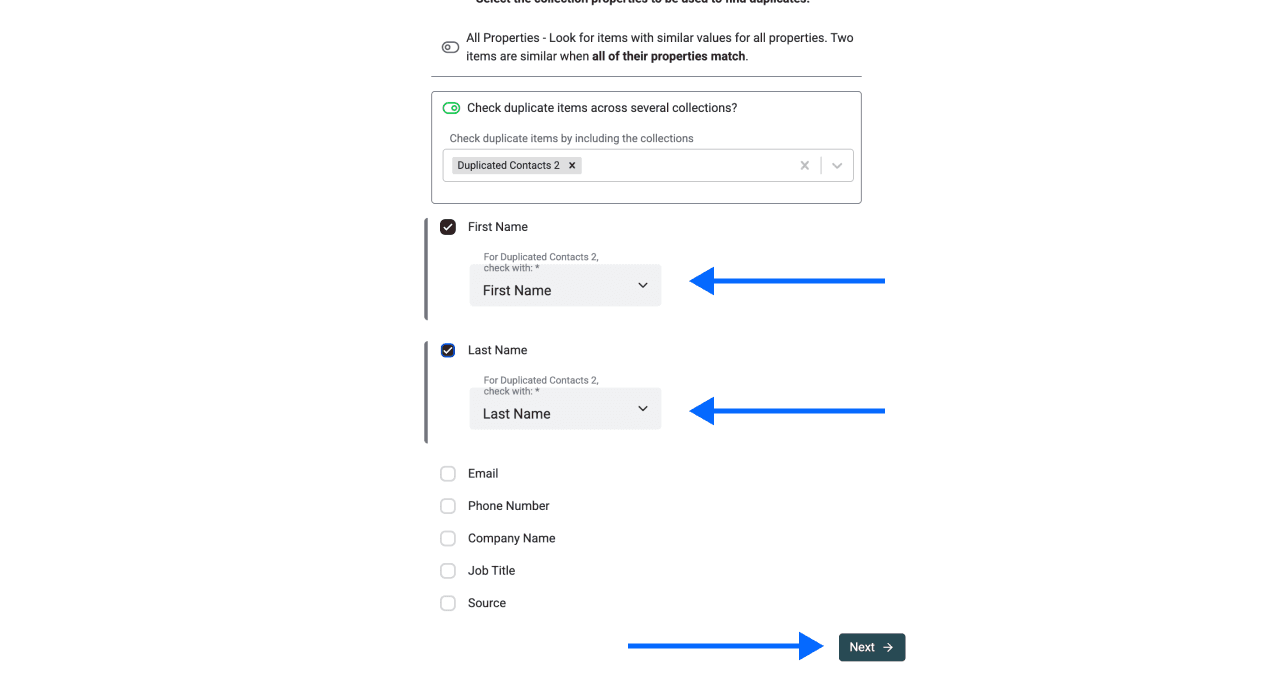This screenshot has height=700, width=1286.
Task: Click the Next button
Action: click(872, 647)
